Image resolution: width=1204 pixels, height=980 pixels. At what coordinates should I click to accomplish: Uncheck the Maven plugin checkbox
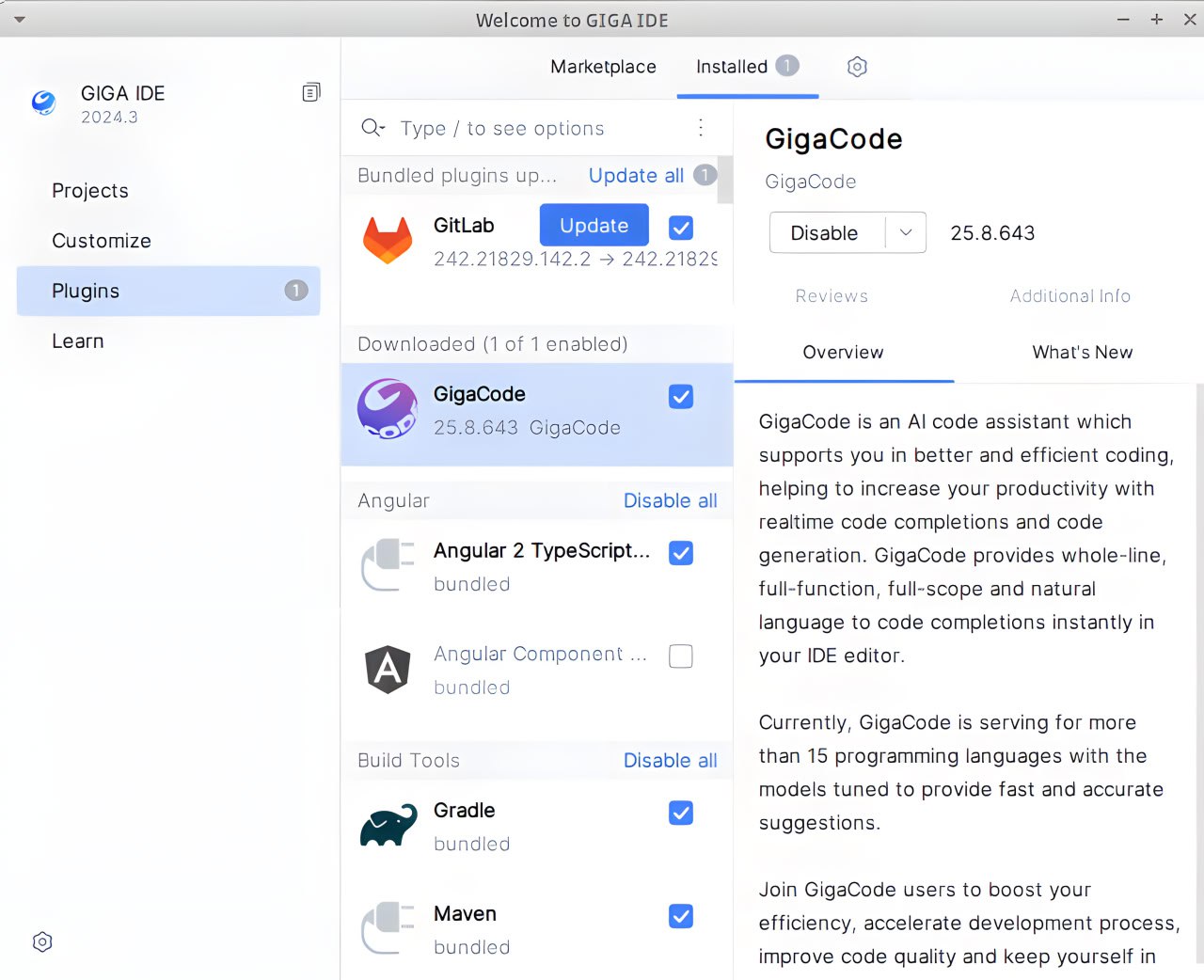click(x=681, y=916)
